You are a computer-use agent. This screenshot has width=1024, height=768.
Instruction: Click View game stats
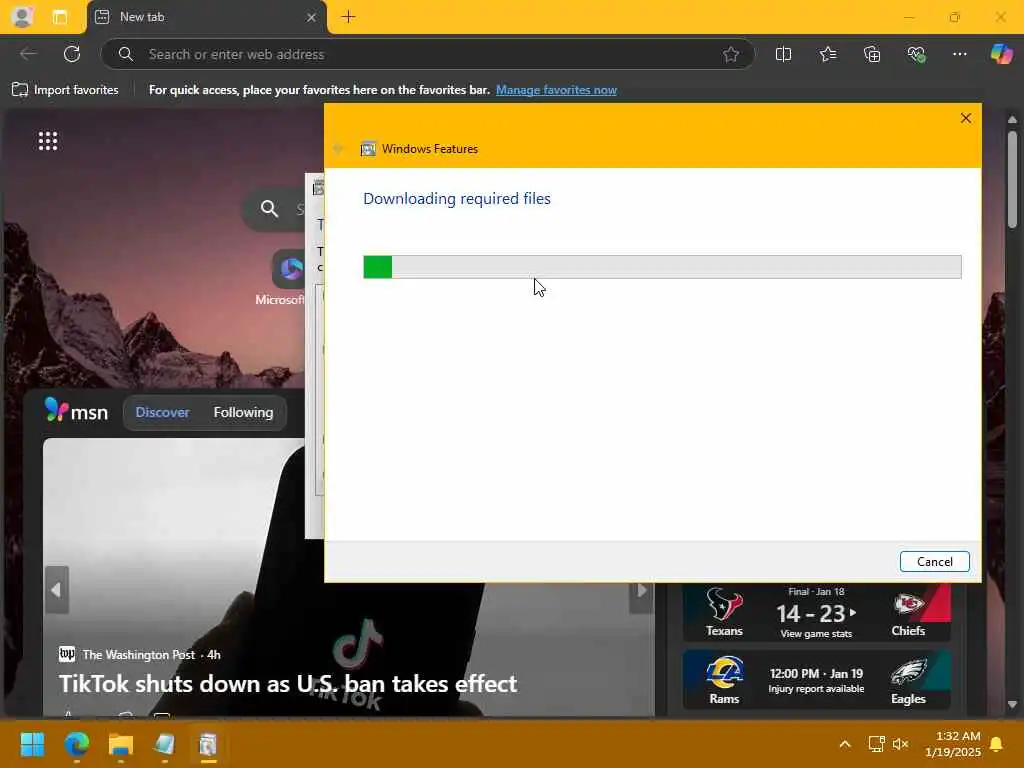coord(816,633)
